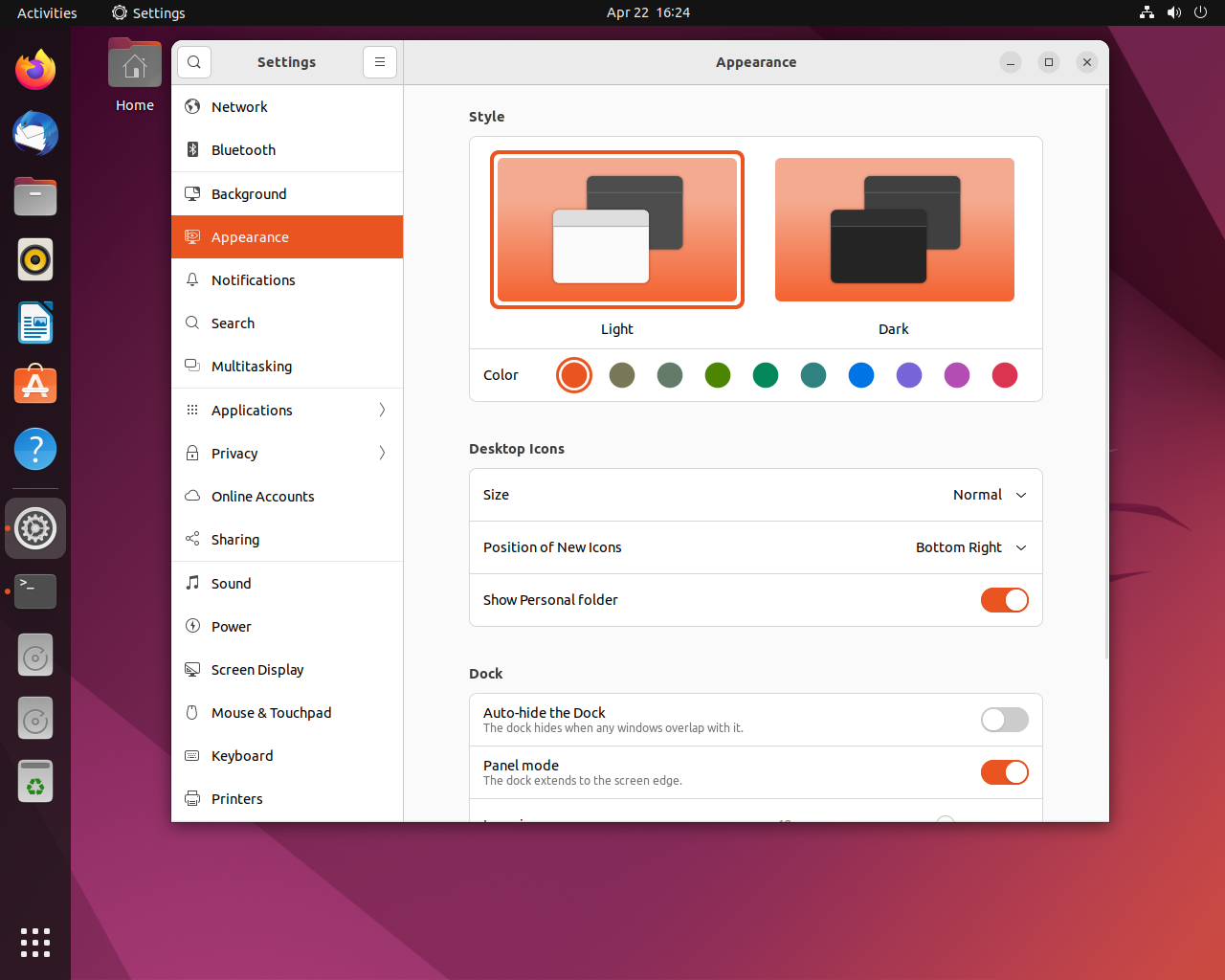Open Notifications settings

(x=287, y=280)
